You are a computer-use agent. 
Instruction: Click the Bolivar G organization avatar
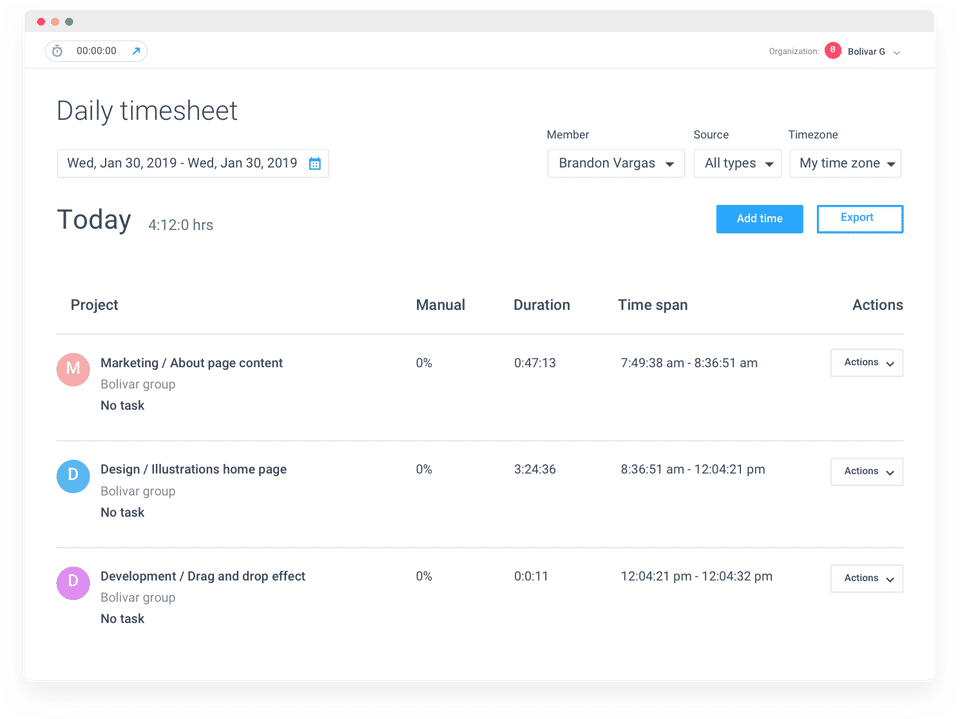pos(833,51)
